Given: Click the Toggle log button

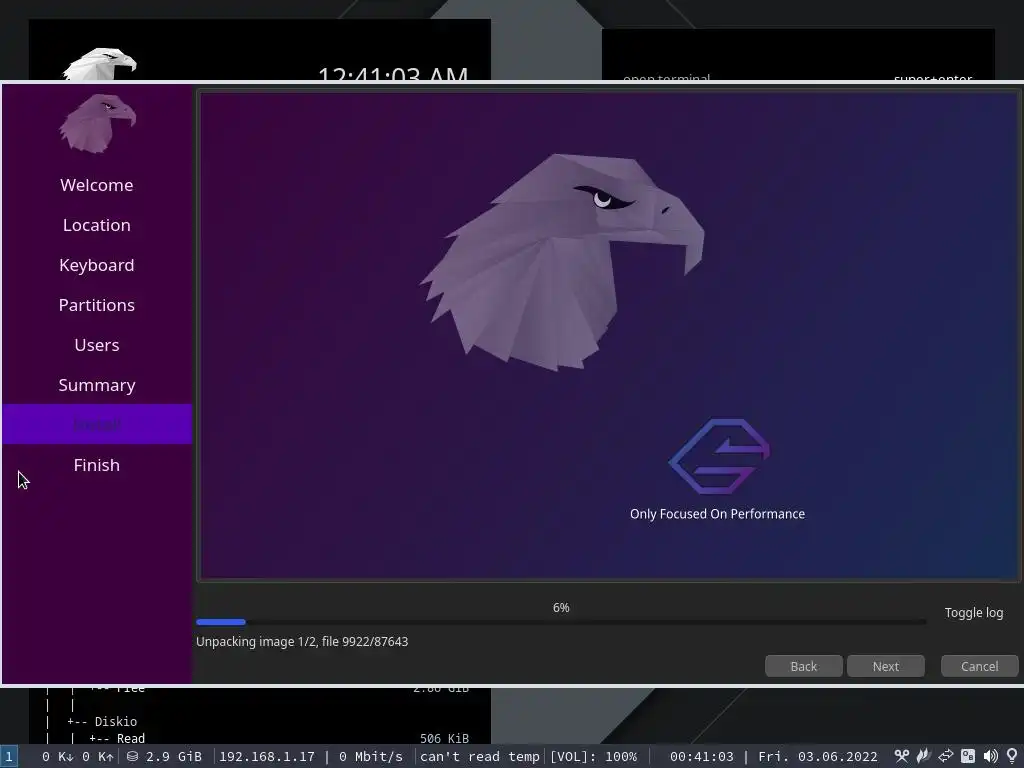Looking at the screenshot, I should (974, 613).
